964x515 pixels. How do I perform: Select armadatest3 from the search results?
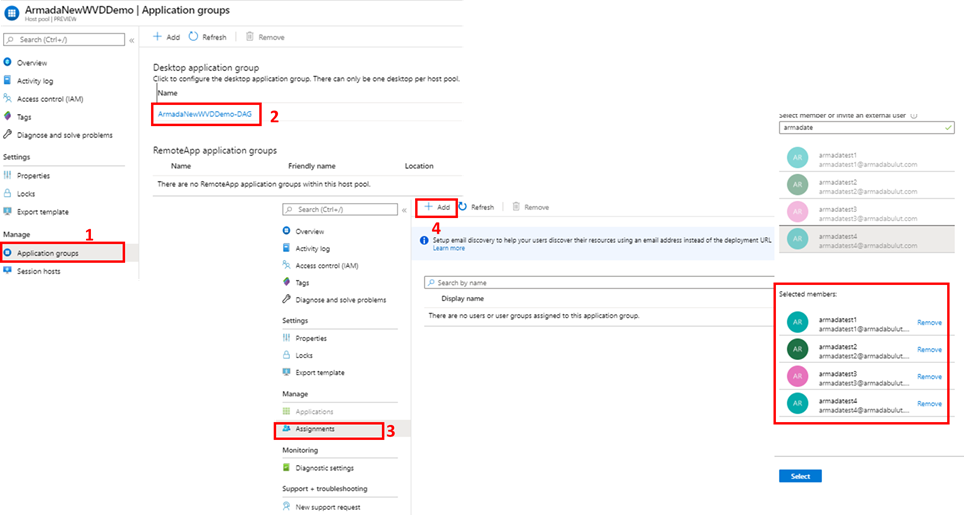click(x=866, y=212)
